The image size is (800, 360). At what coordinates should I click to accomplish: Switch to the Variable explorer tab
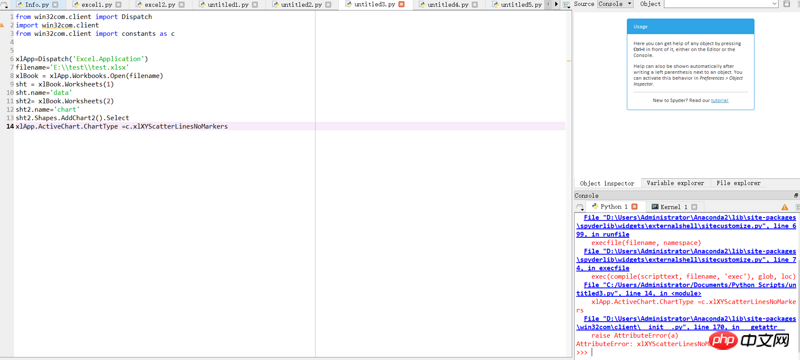pyautogui.click(x=675, y=183)
